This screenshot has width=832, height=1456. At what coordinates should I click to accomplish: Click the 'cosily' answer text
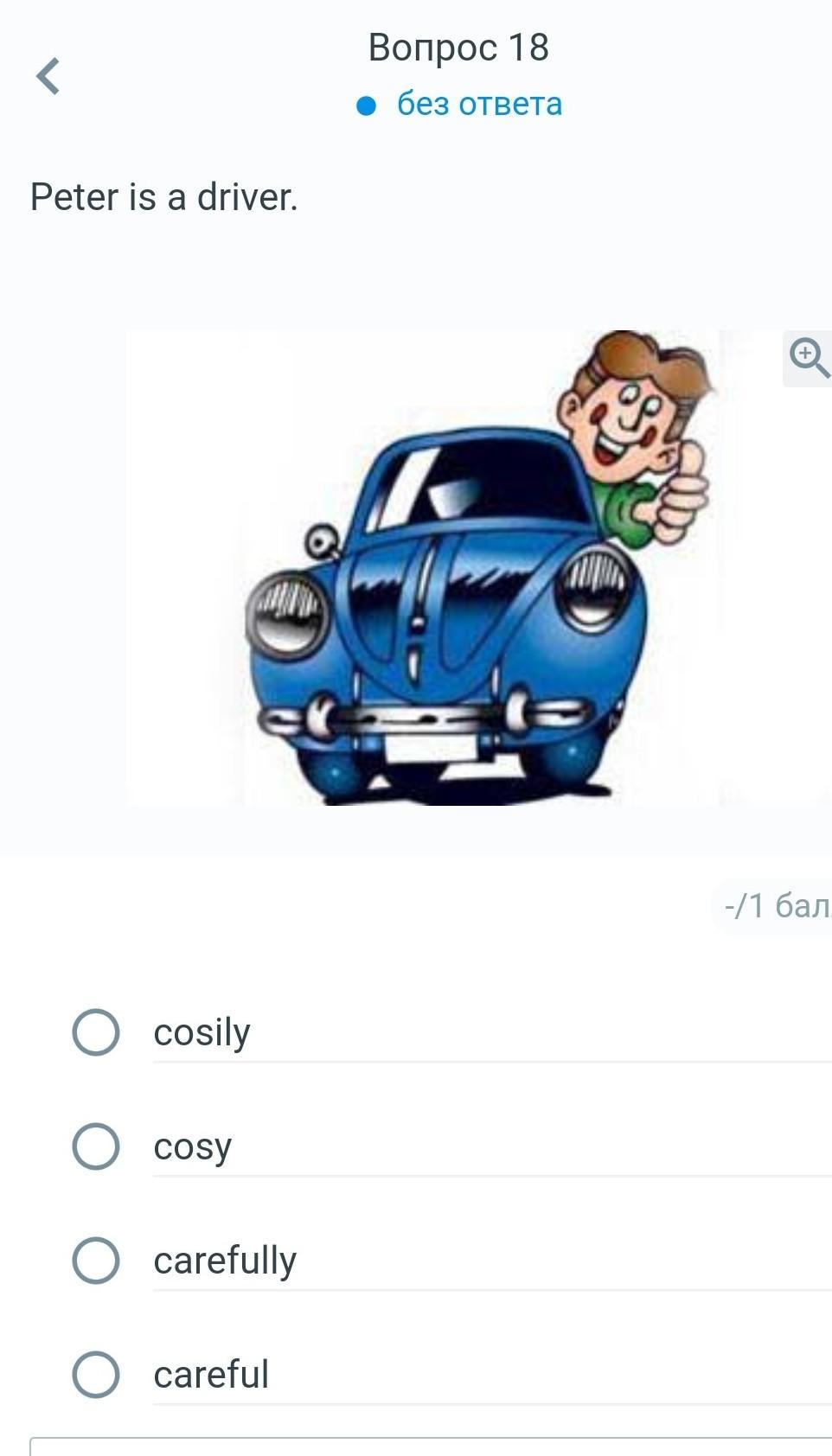click(202, 1032)
